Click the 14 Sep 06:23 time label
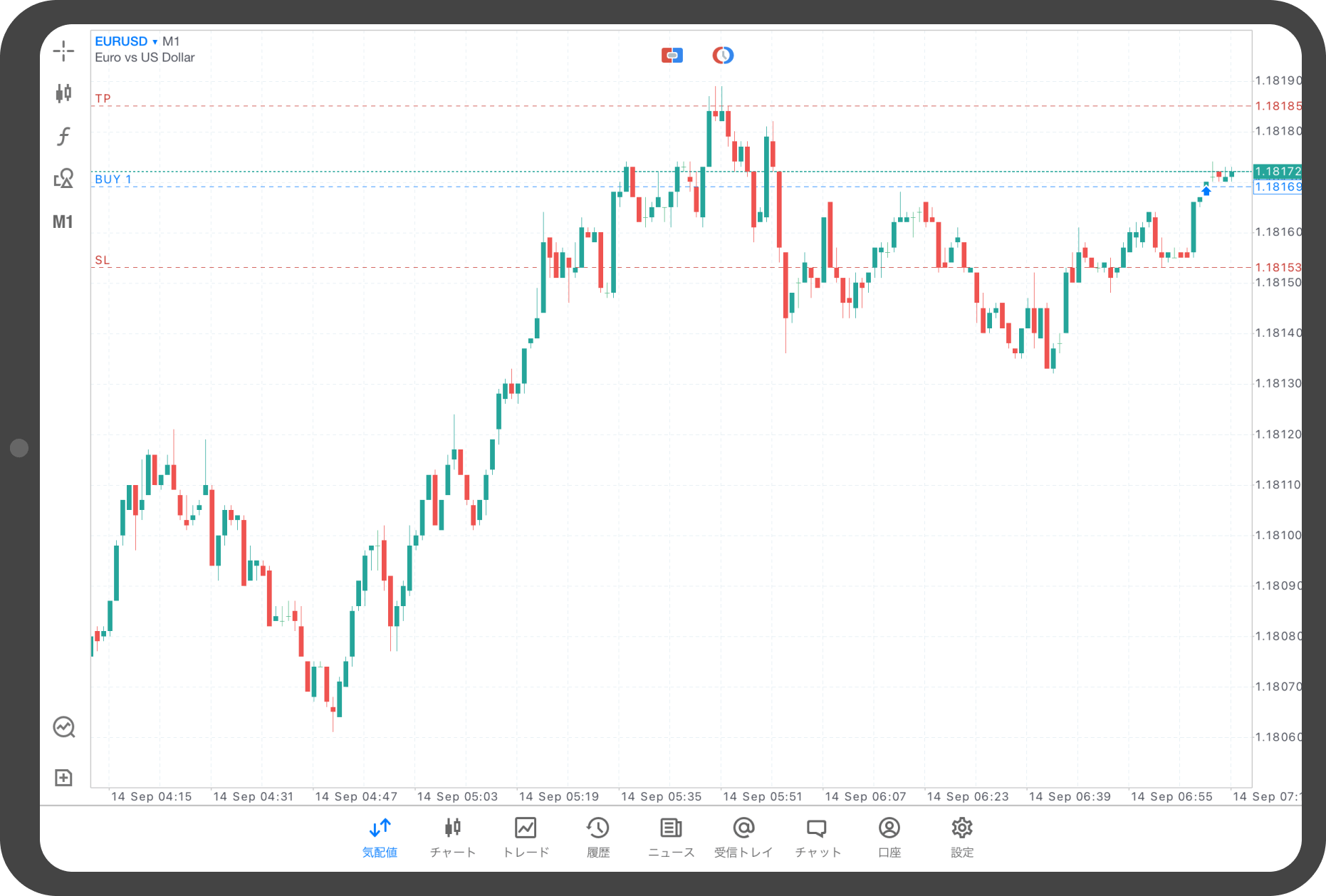Screen dimensions: 1326x896 coord(968,796)
